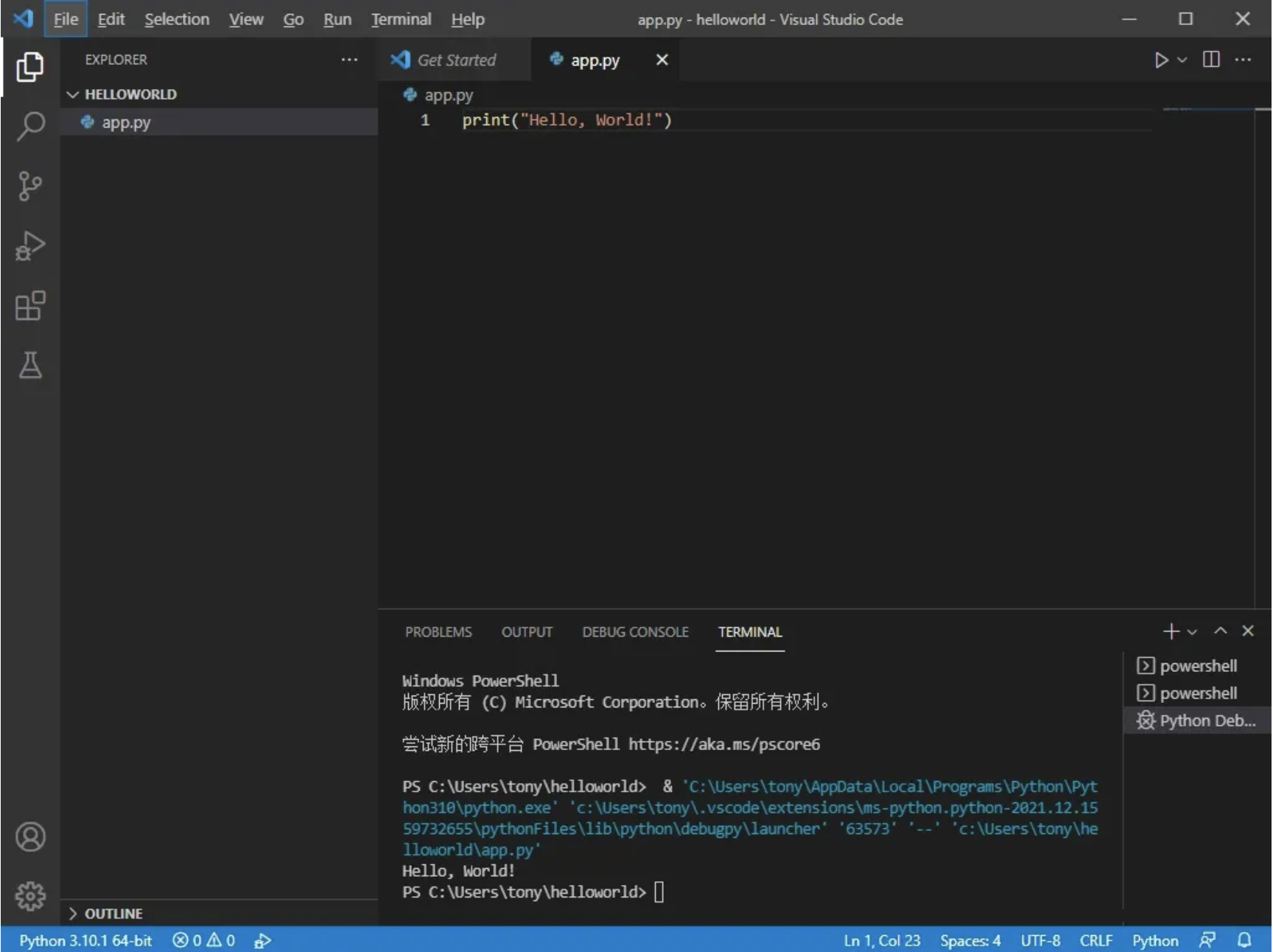Screen dimensions: 1273x952
Task: Open the Explorer view in activity bar
Action: click(30, 66)
